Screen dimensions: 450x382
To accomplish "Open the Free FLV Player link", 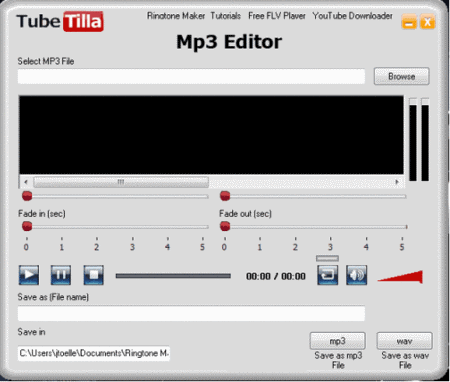I will pos(277,16).
